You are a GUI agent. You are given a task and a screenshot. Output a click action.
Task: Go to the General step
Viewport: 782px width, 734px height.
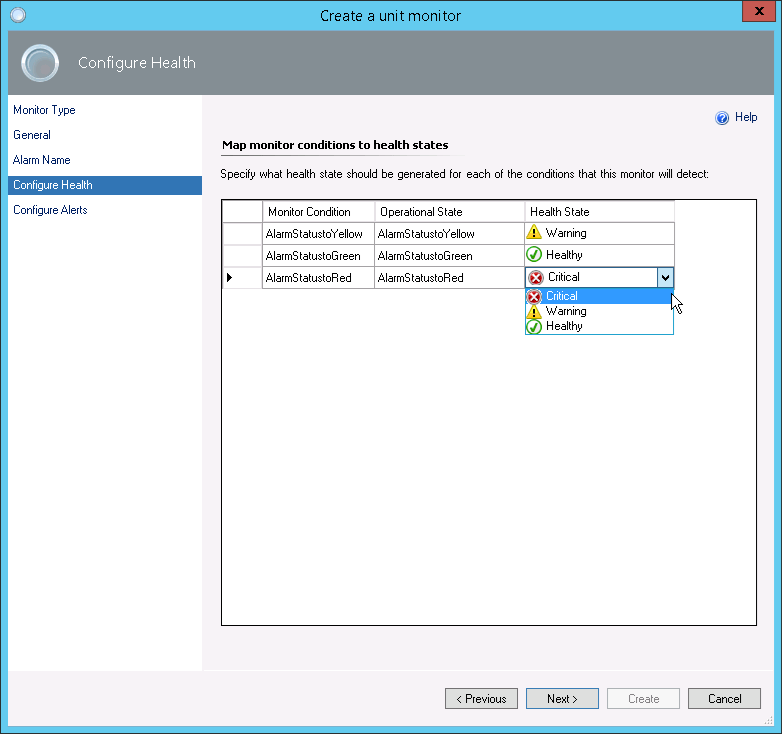point(32,135)
